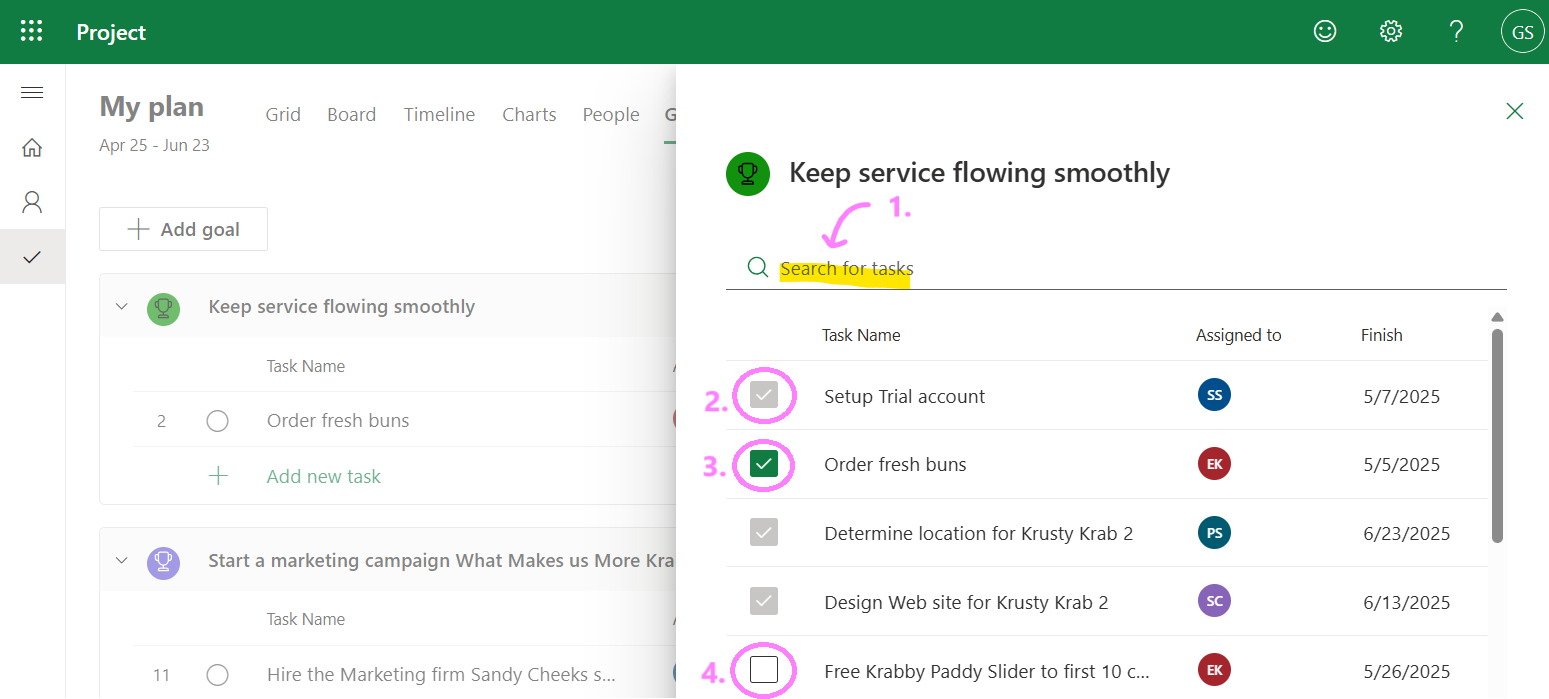This screenshot has width=1549, height=699.
Task: Click the Setup Trial account task name
Action: click(904, 396)
